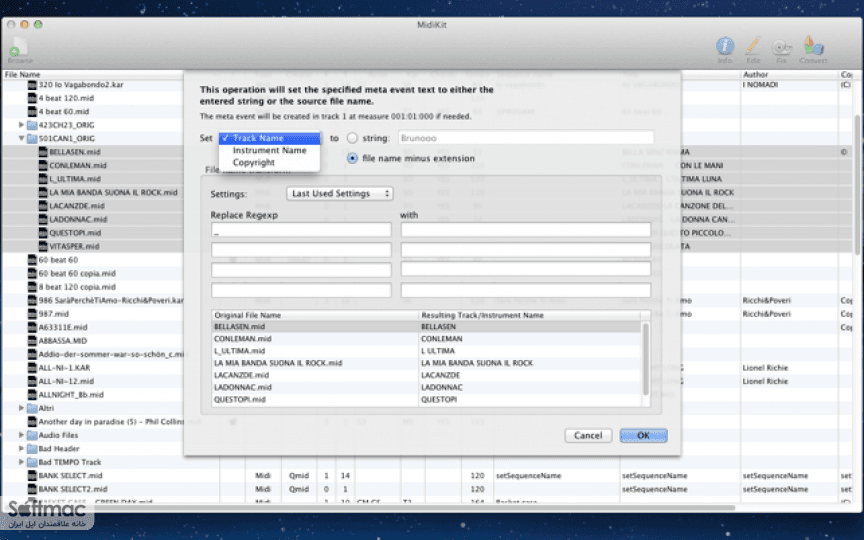The height and width of the screenshot is (540, 864).
Task: Click the string text field showing Brunooo
Action: 526,138
